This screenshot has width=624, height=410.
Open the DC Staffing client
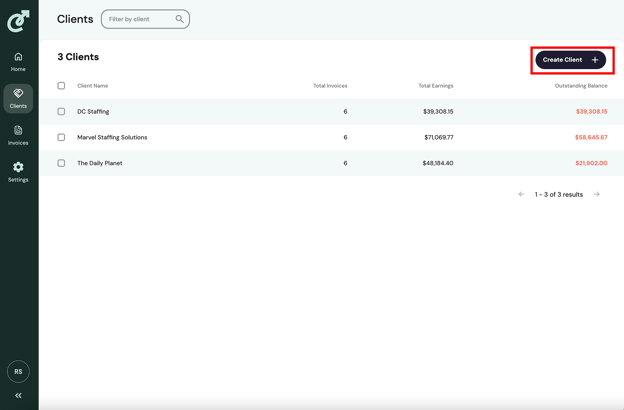(93, 112)
